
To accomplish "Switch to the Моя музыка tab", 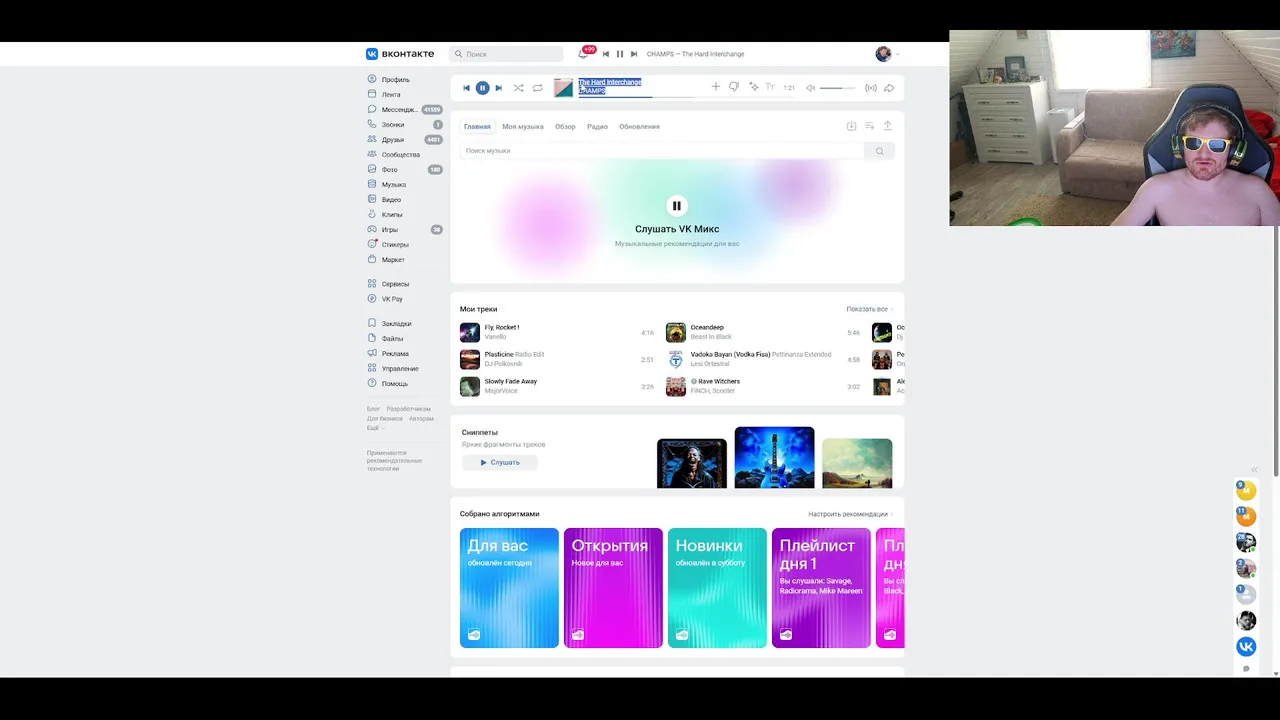I will 523,127.
